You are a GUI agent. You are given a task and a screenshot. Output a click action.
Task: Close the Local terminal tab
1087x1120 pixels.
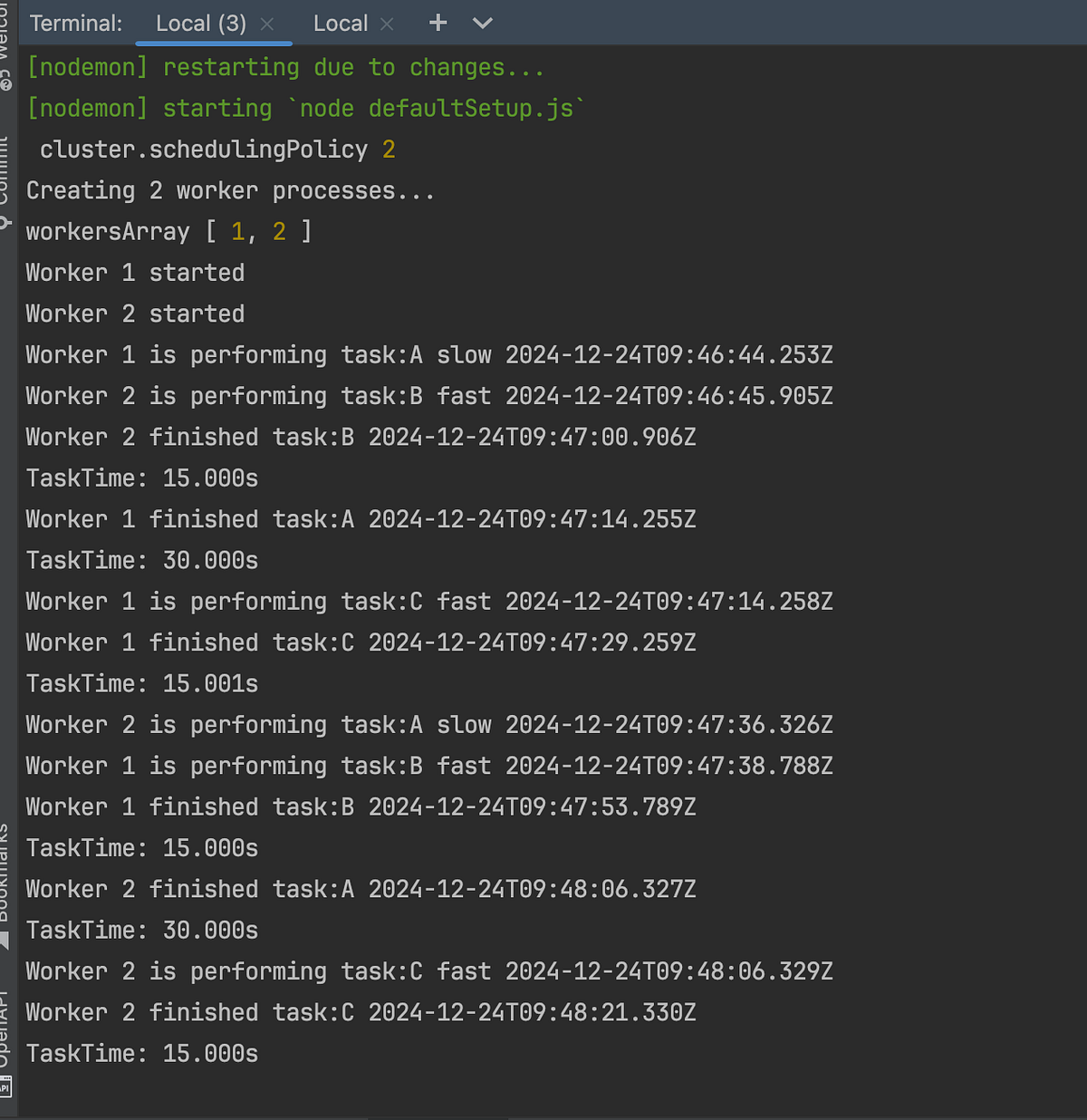[x=387, y=24]
